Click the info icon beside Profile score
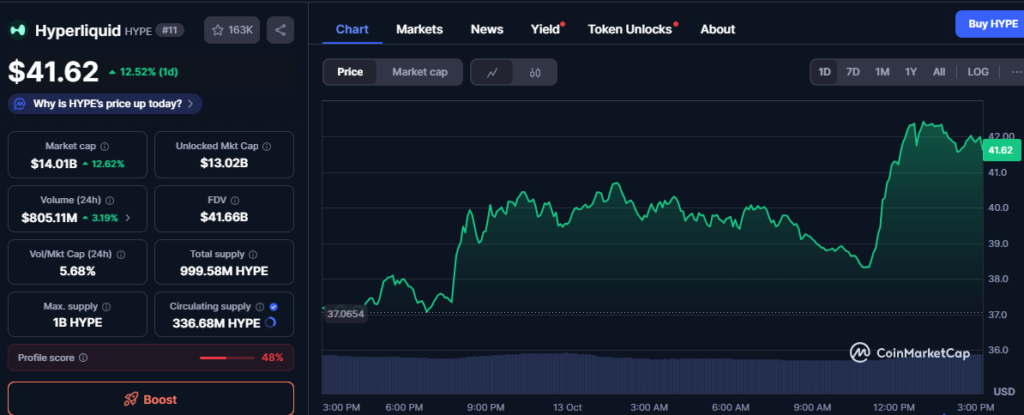The image size is (1024, 415). coord(83,357)
